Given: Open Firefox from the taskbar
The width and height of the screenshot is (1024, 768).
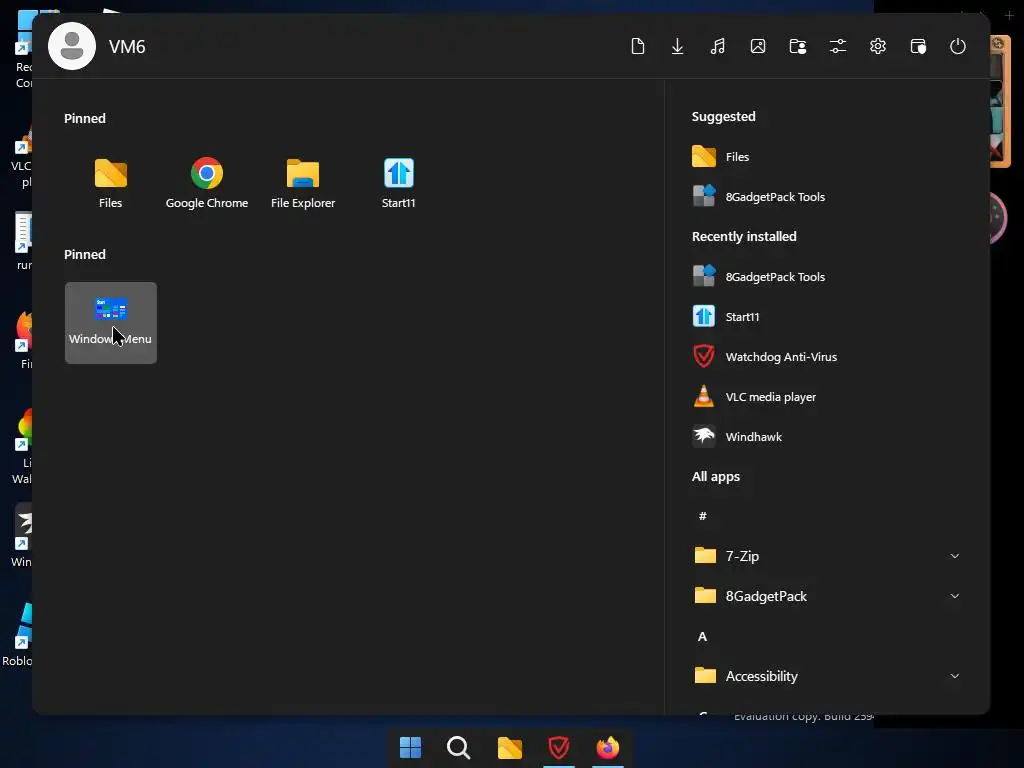Looking at the screenshot, I should [x=607, y=747].
